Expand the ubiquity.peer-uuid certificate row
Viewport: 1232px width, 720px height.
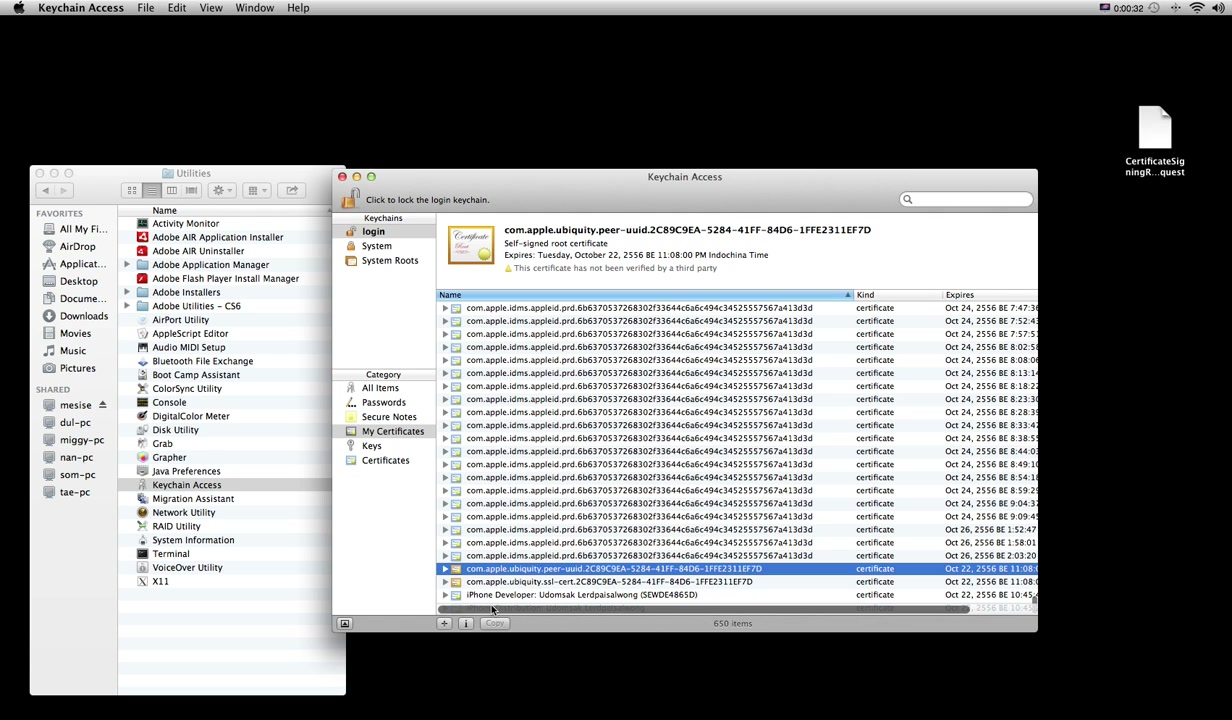click(445, 569)
